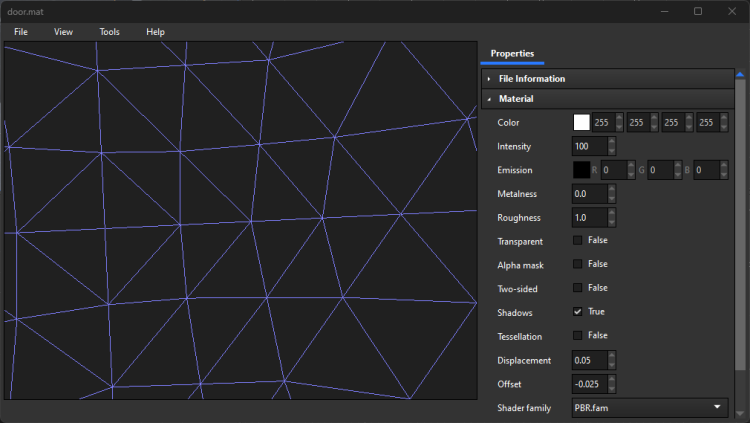Open the Help menu
Image resolution: width=750 pixels, height=423 pixels.
[x=155, y=32]
